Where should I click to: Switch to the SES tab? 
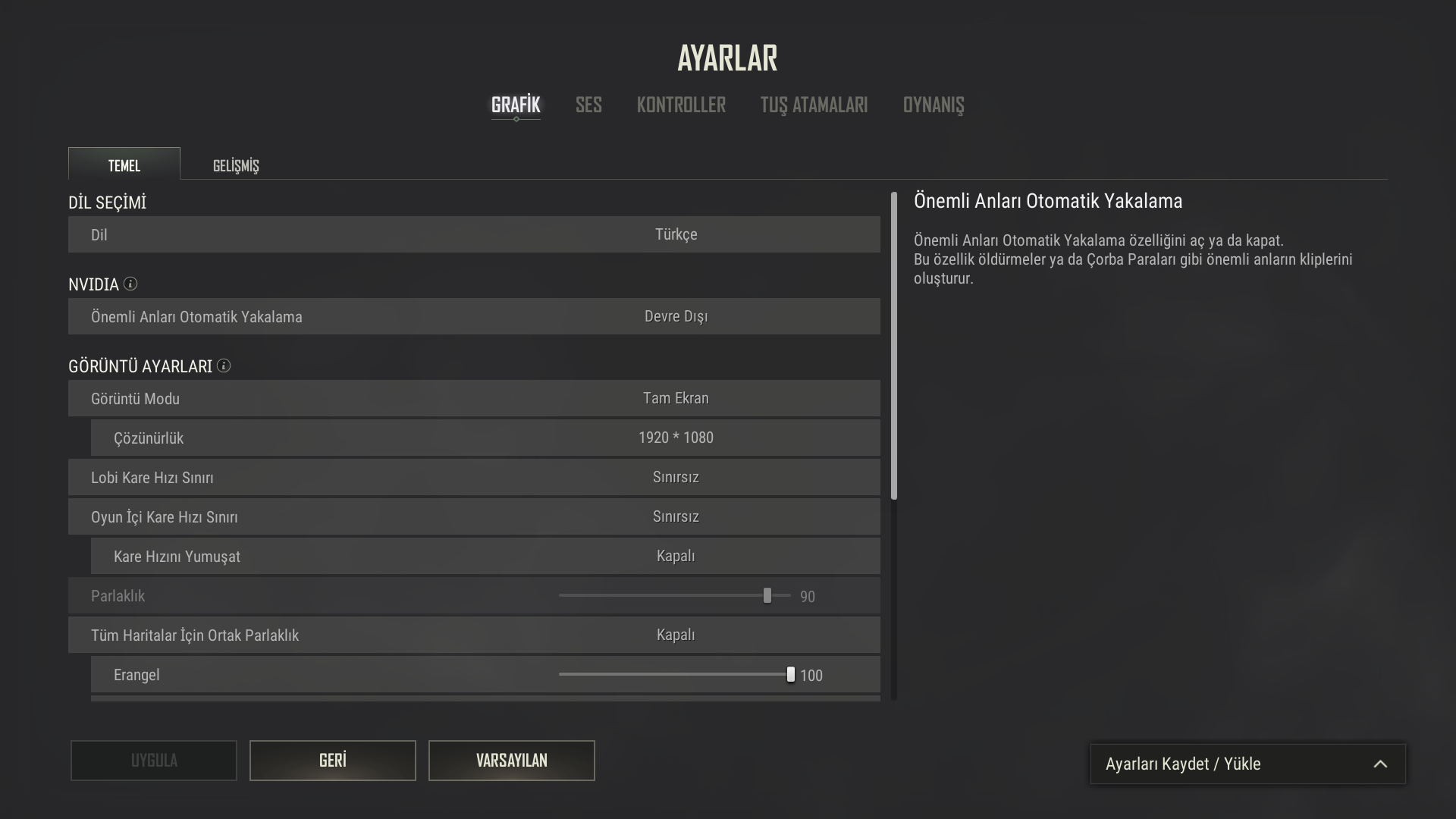pyautogui.click(x=588, y=105)
